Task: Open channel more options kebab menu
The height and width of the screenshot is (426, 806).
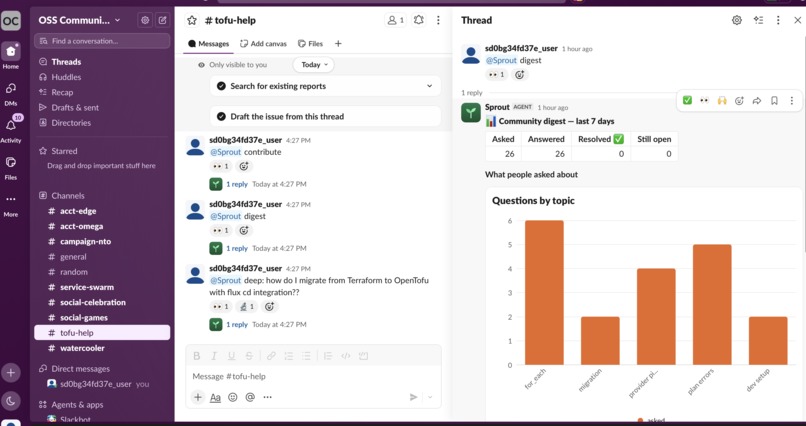Action: pyautogui.click(x=438, y=20)
